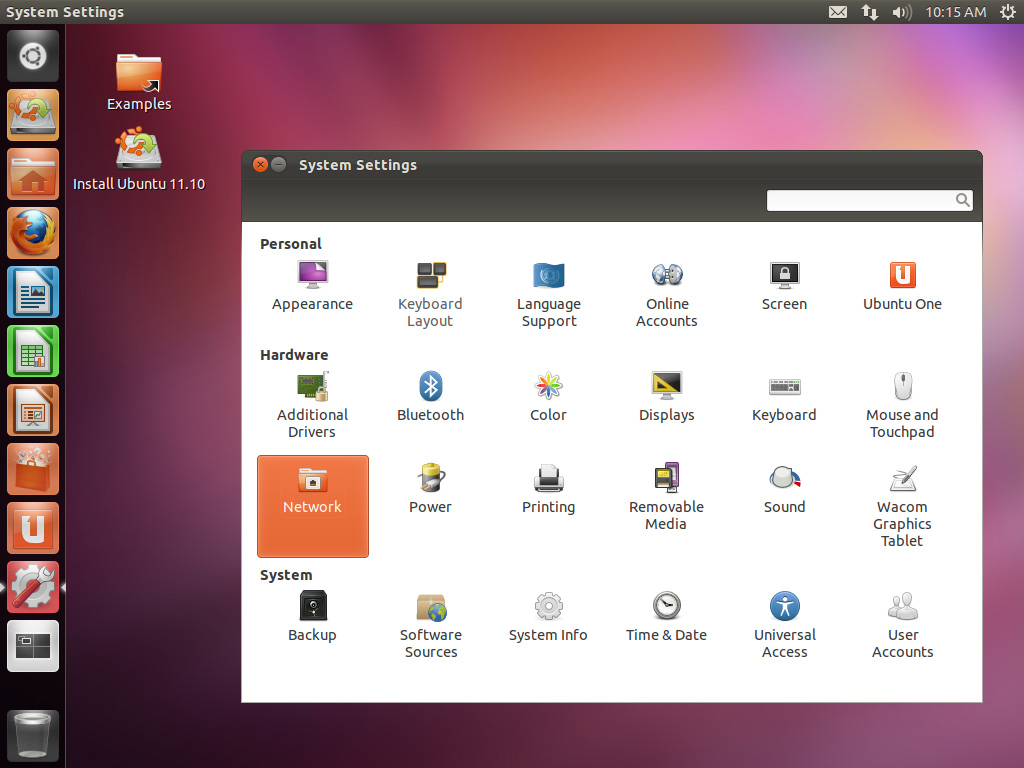Open User Accounts settings
This screenshot has height=768, width=1024.
tap(903, 625)
